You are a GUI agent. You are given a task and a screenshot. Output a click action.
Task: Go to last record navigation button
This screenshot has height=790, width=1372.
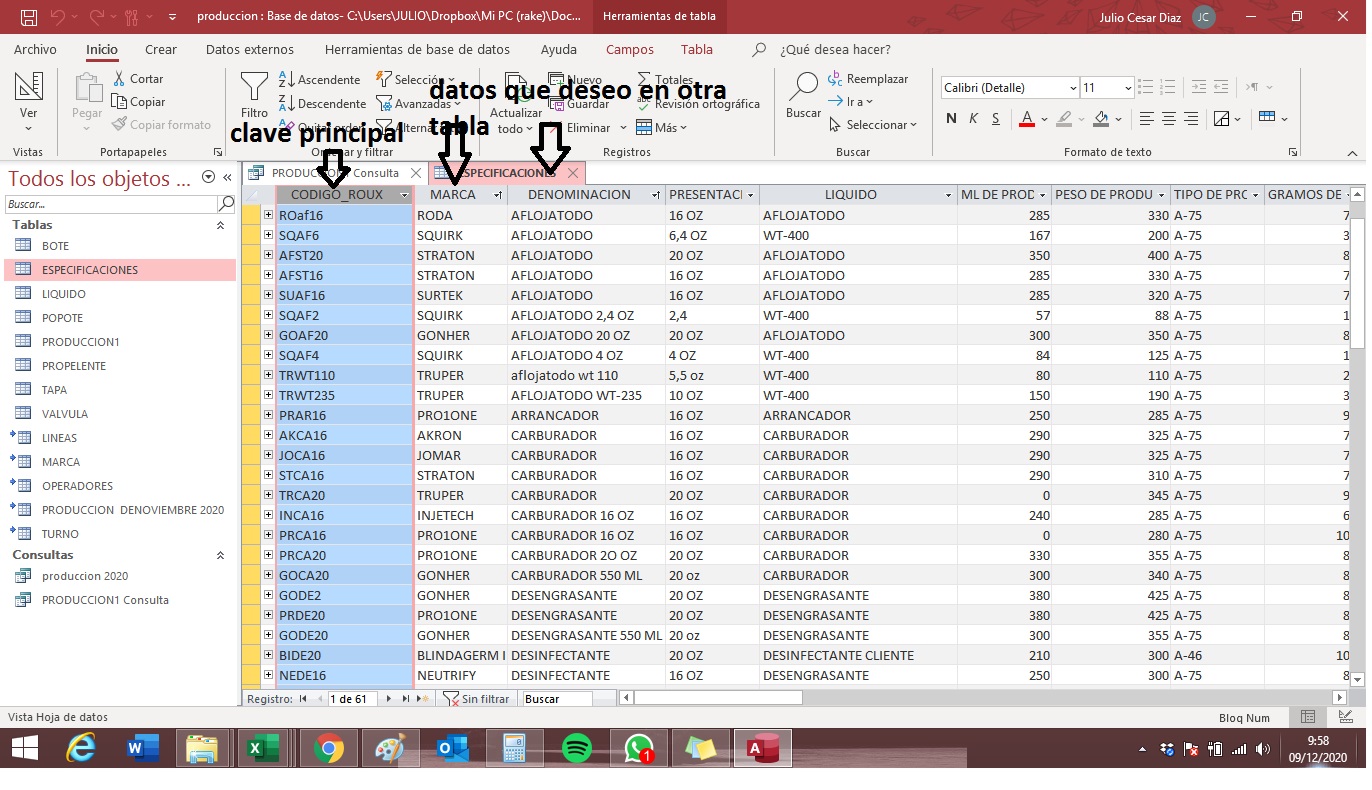(x=406, y=699)
